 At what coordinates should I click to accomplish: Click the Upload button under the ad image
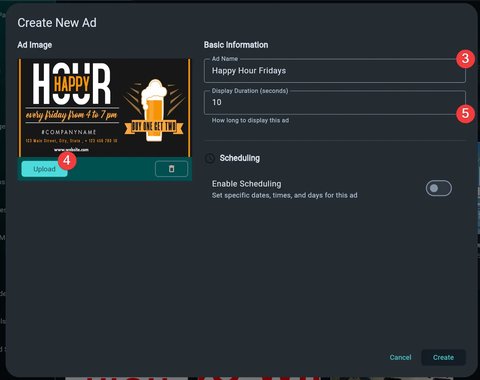click(44, 169)
